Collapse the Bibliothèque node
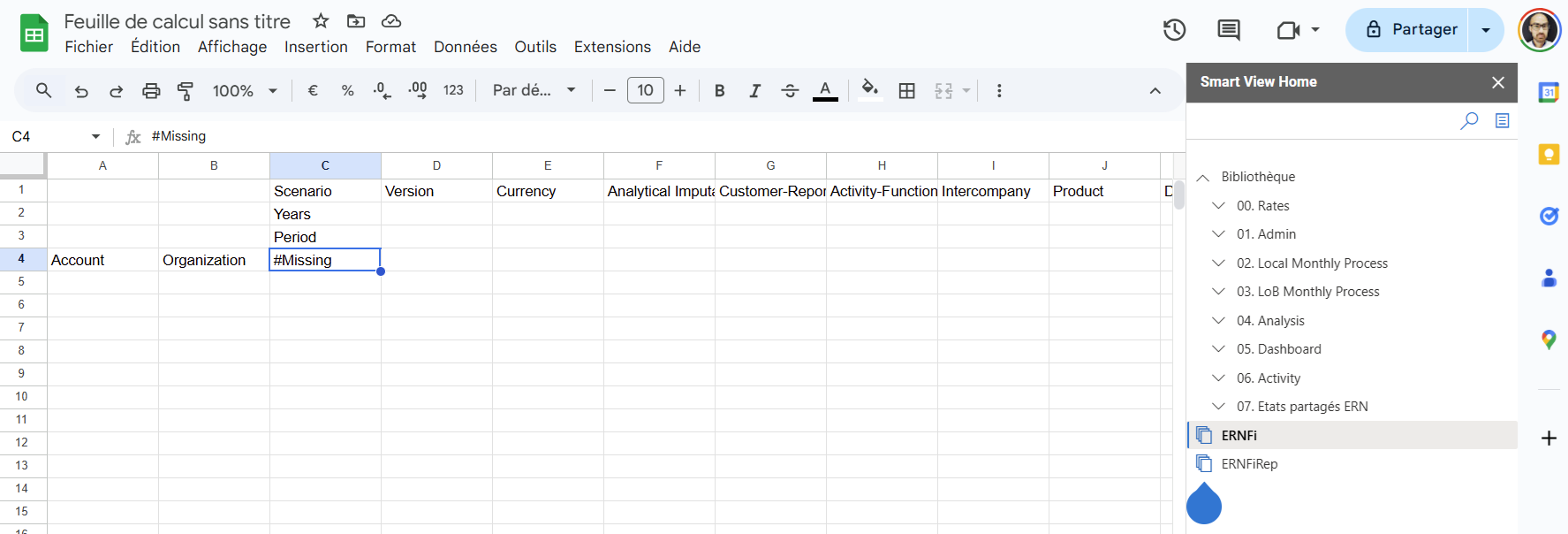The width and height of the screenshot is (1568, 534). pos(1202,178)
